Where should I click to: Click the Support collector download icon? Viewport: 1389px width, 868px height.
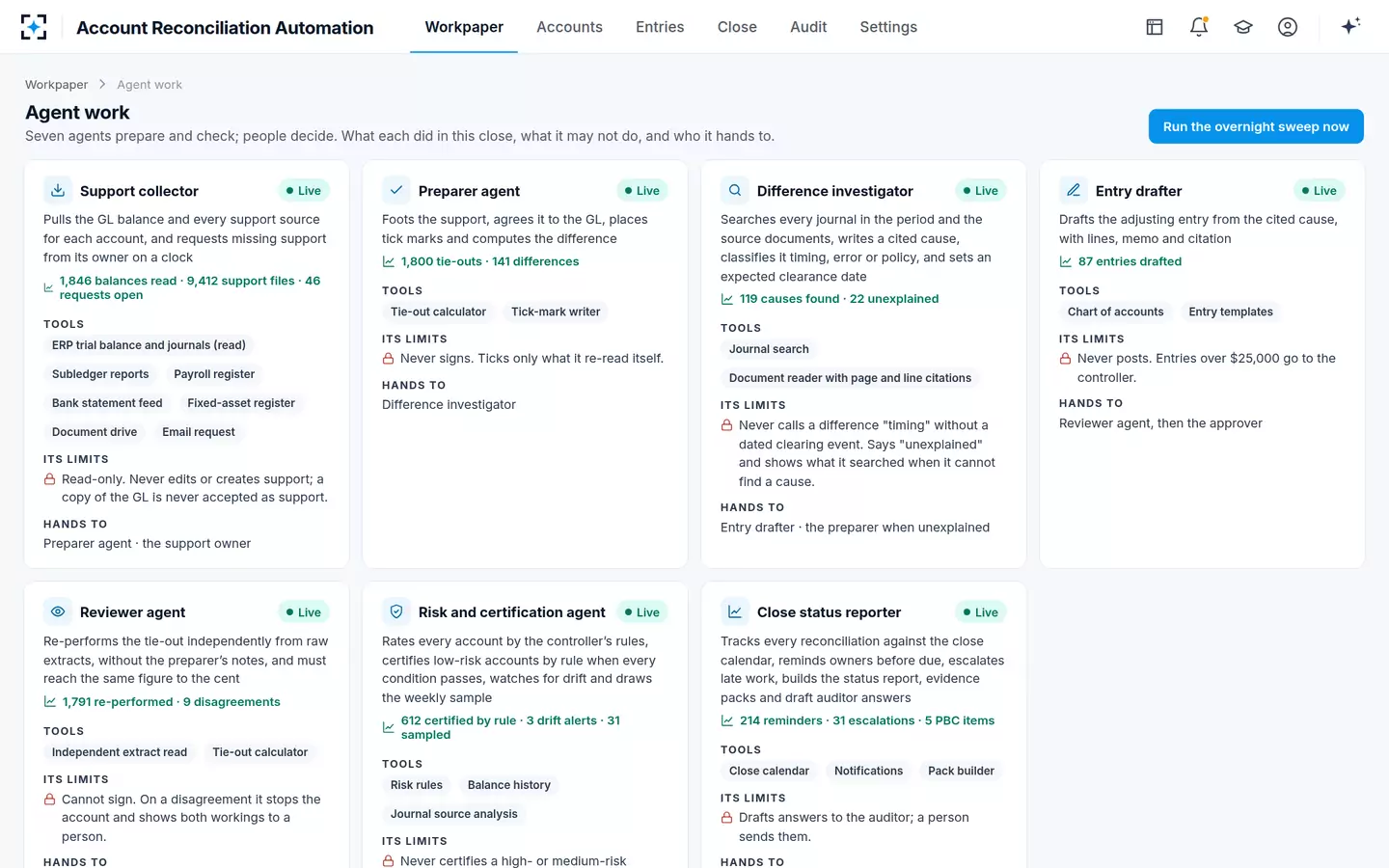tap(58, 190)
